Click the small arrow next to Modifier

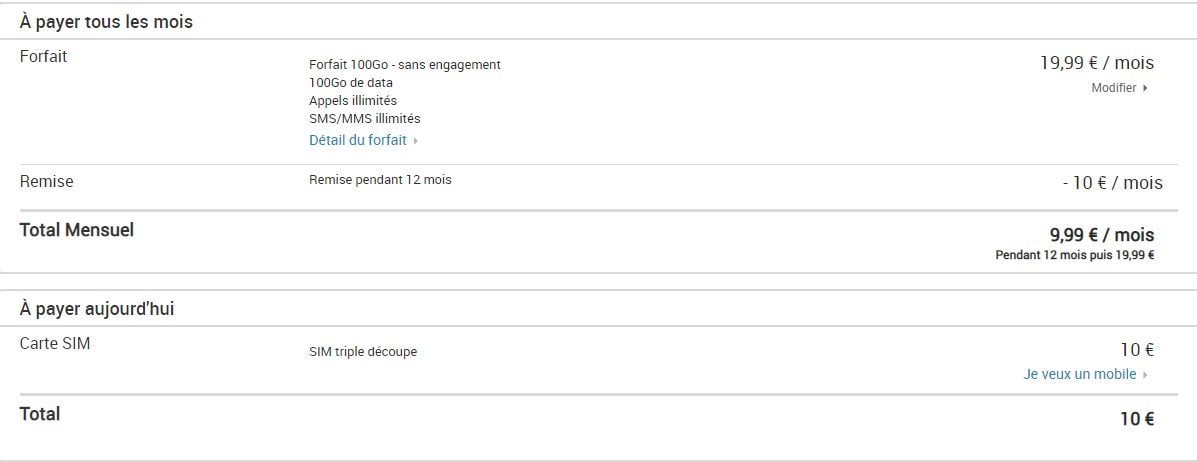point(1145,89)
